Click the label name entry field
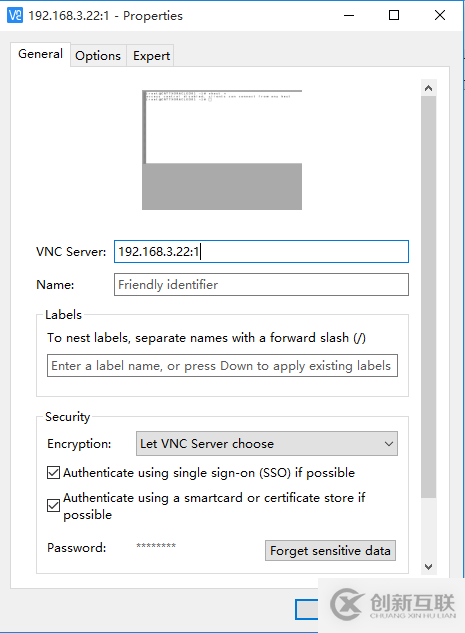This screenshot has width=465, height=633. tap(222, 366)
